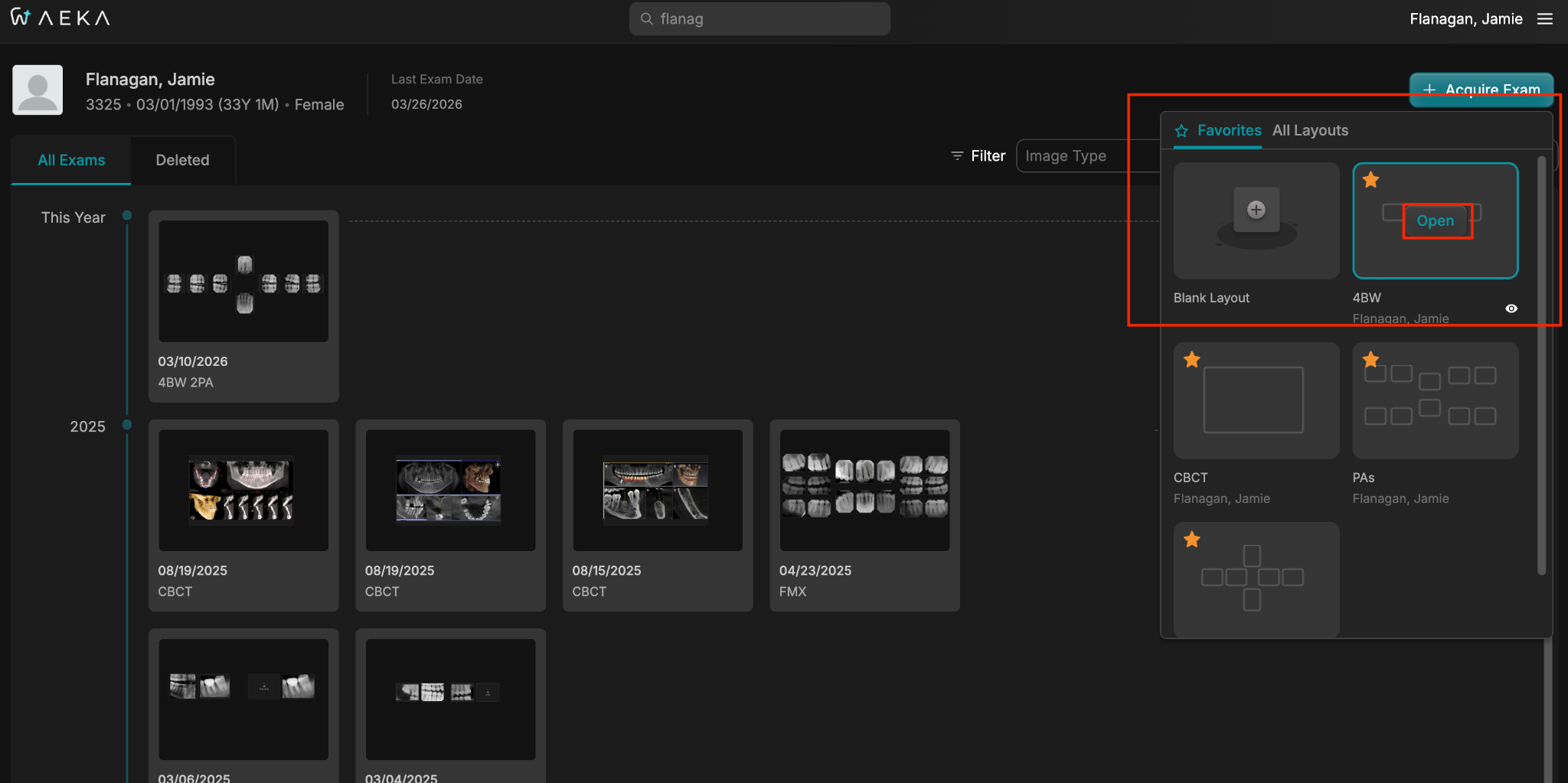Click the search magnifier icon
The image size is (1568, 783).
(x=647, y=18)
